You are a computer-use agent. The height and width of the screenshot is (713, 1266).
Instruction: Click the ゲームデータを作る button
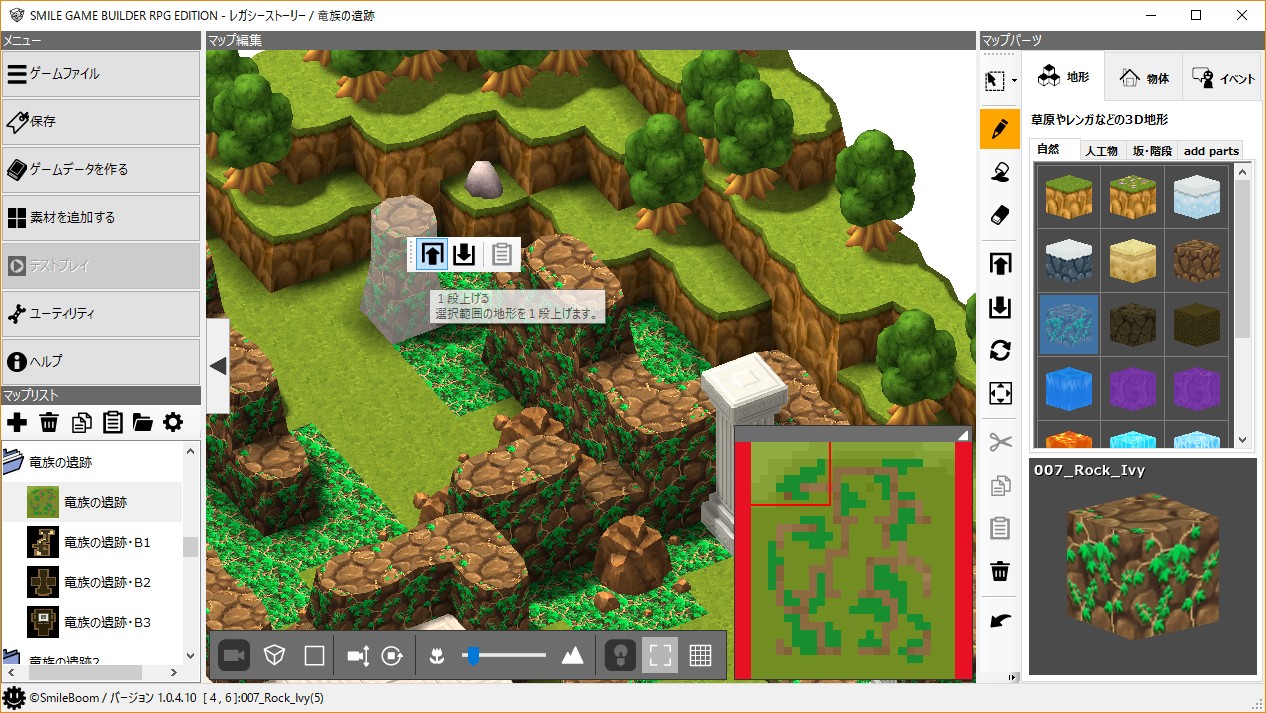pos(101,169)
